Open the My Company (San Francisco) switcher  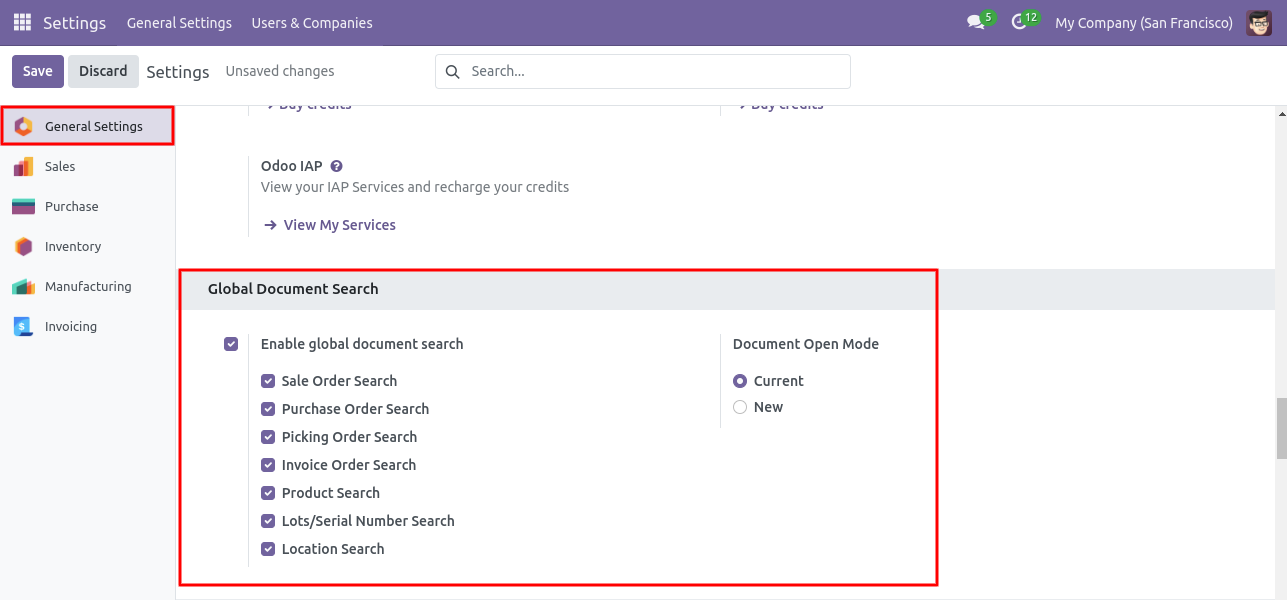(x=1144, y=22)
